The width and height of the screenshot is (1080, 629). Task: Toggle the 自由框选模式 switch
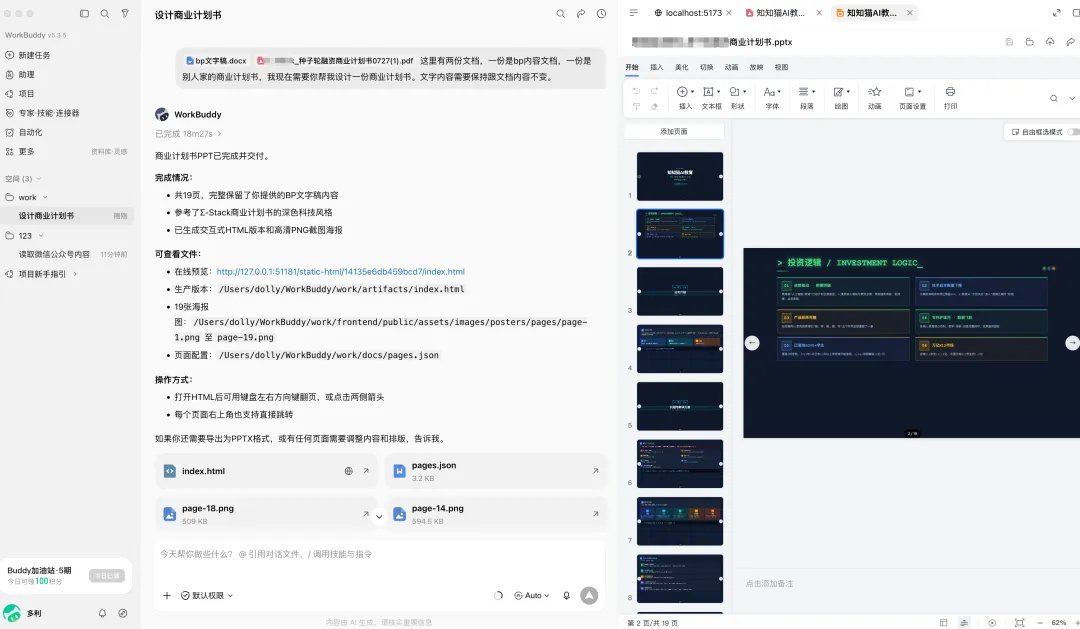click(1072, 132)
